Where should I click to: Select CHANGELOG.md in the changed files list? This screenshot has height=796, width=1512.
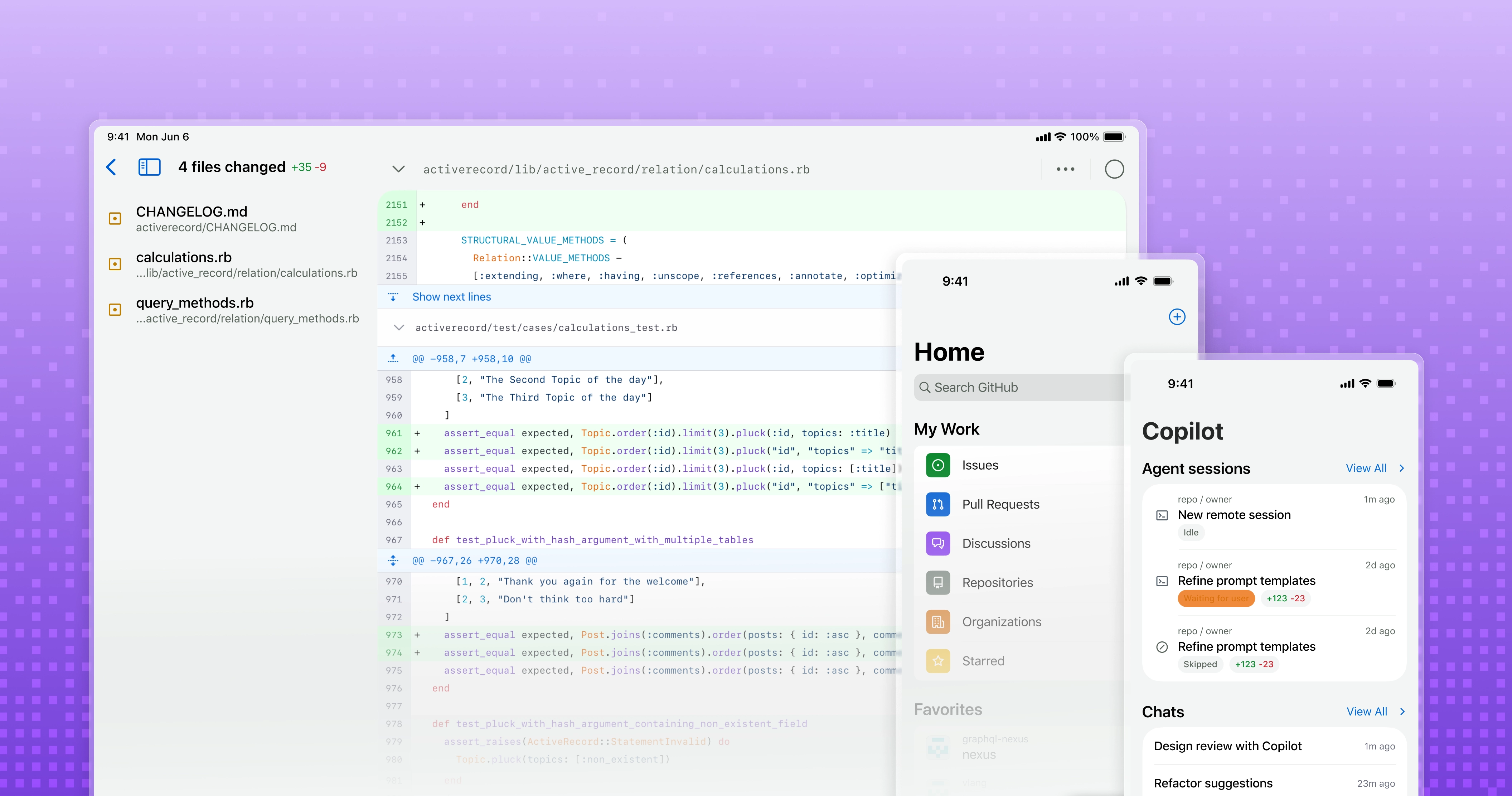tap(191, 218)
